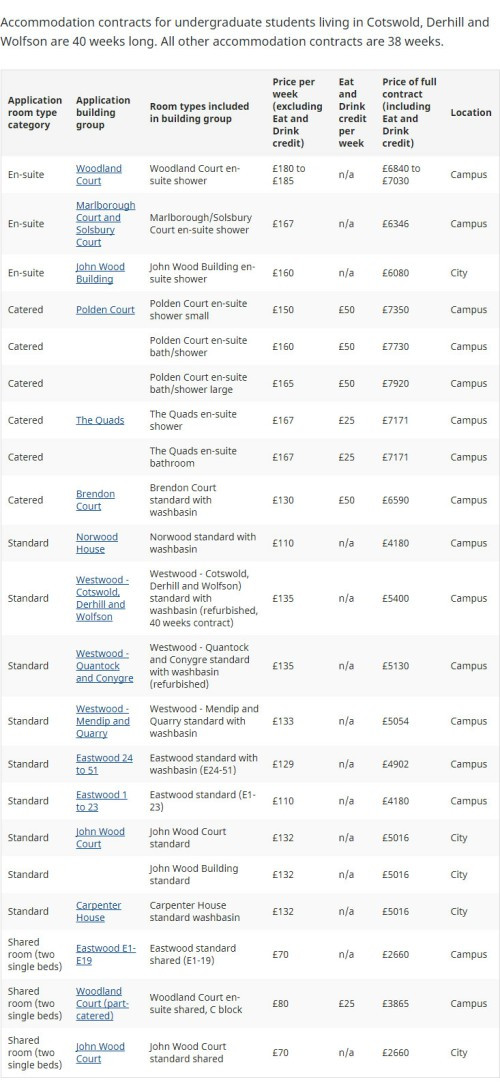
Task: Select the Location column header
Action: point(471,112)
